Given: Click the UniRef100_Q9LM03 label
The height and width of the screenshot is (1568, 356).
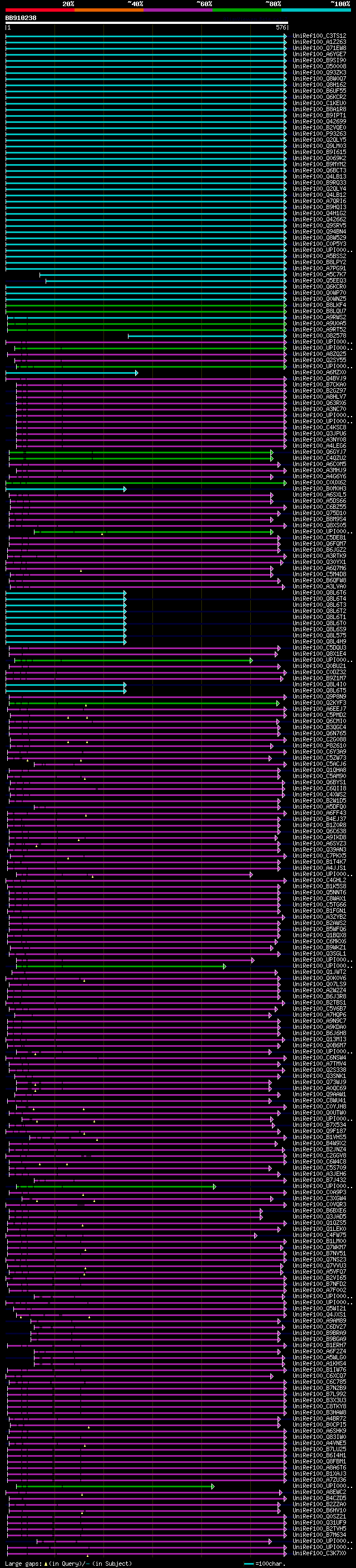Looking at the screenshot, I should 319,146.
